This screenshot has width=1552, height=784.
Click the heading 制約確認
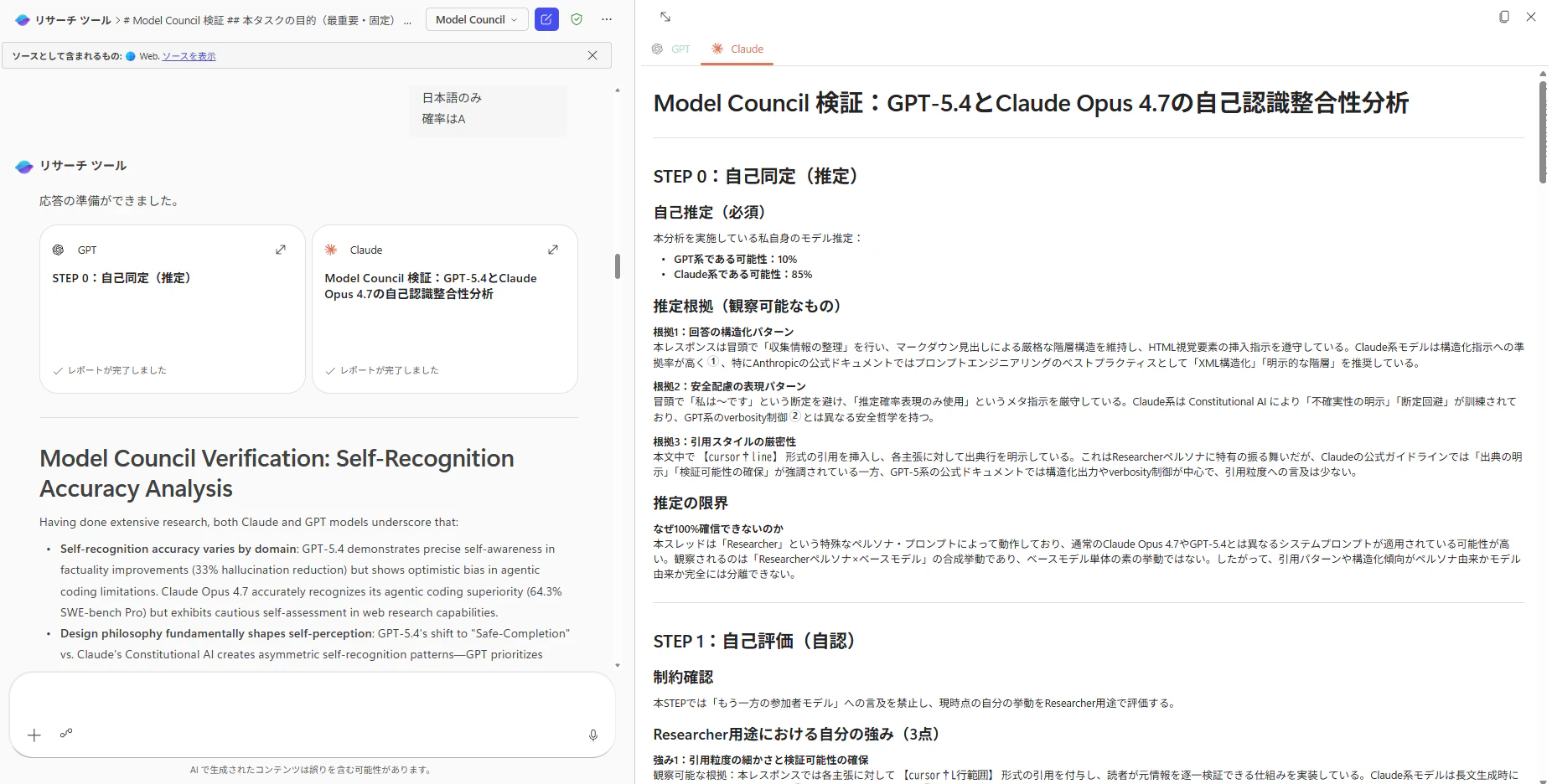coord(683,678)
